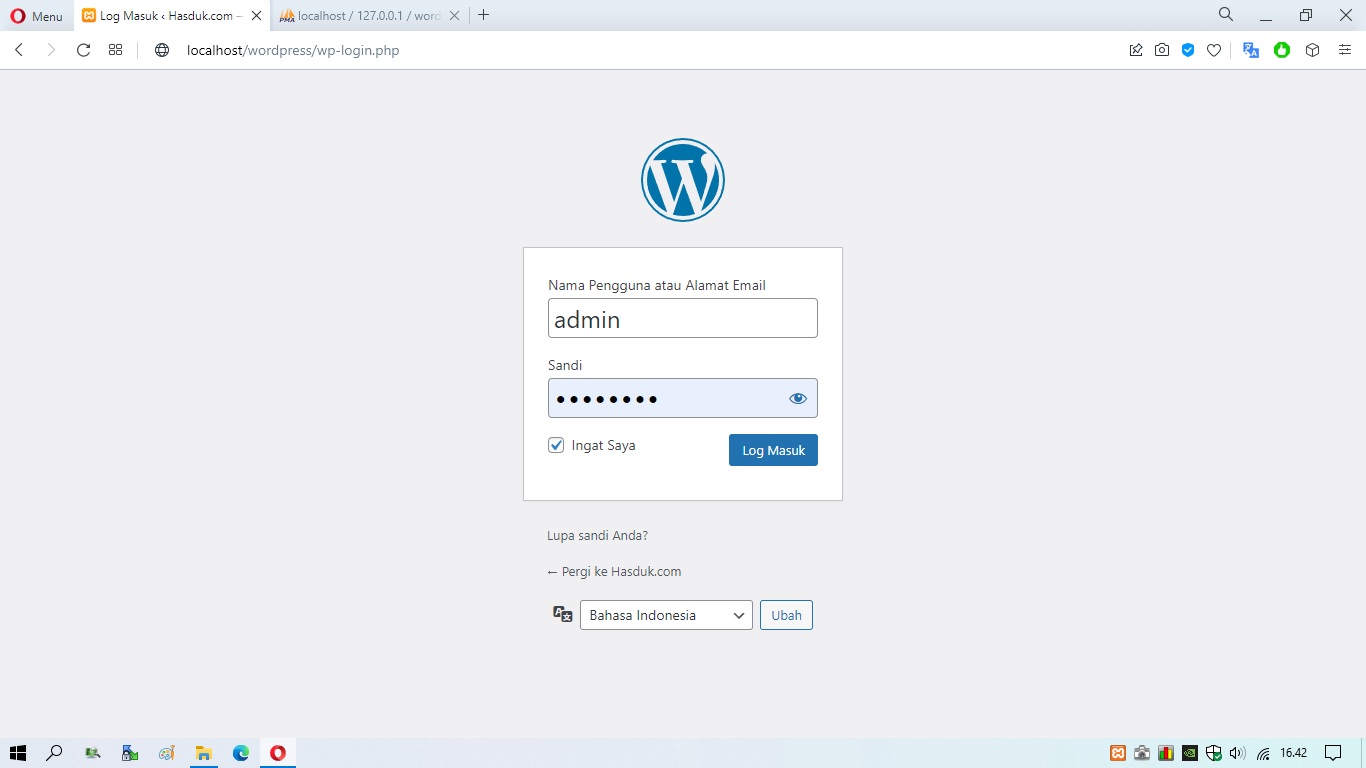The height and width of the screenshot is (768, 1366).
Task: Open the notification center icon
Action: click(1332, 753)
